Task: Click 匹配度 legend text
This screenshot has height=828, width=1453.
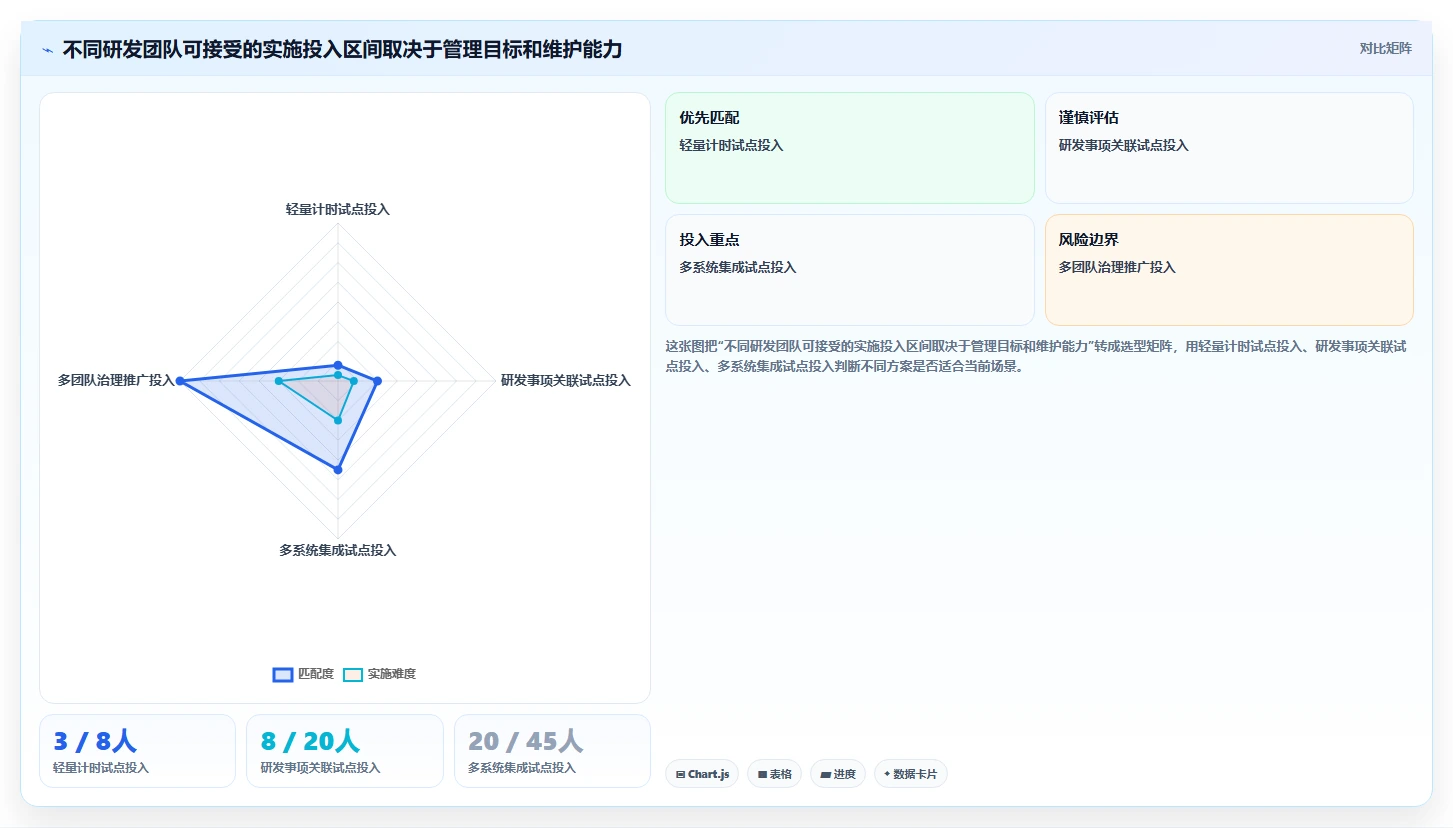Action: click(316, 674)
